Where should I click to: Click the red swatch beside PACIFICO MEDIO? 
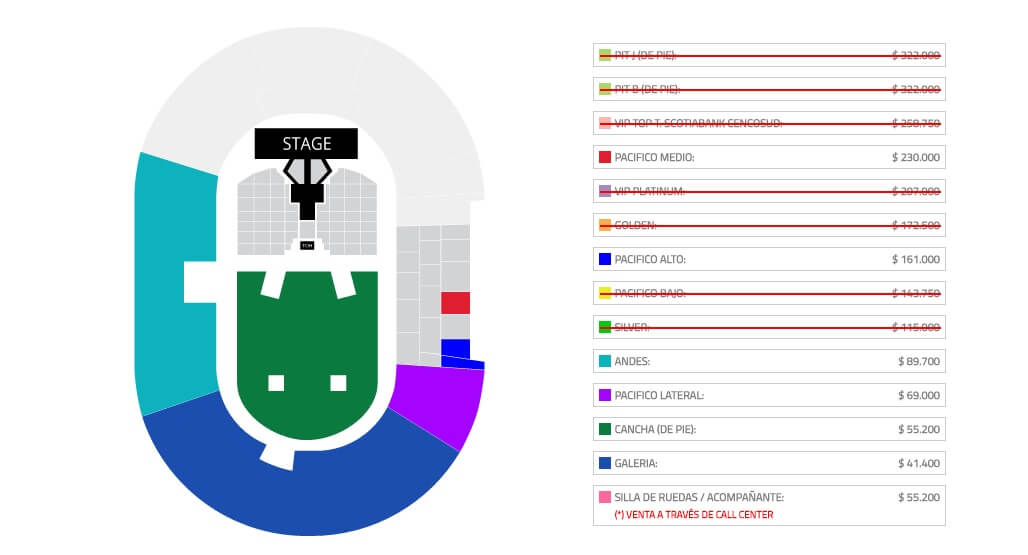tap(604, 157)
